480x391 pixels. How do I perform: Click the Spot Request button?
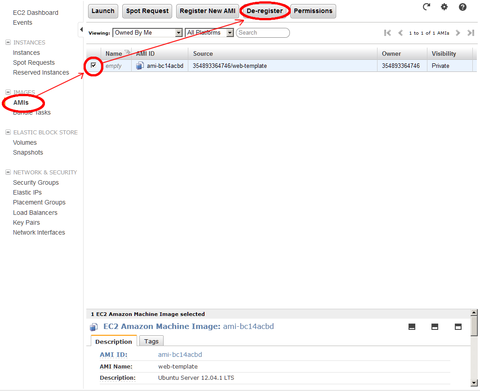tap(147, 11)
